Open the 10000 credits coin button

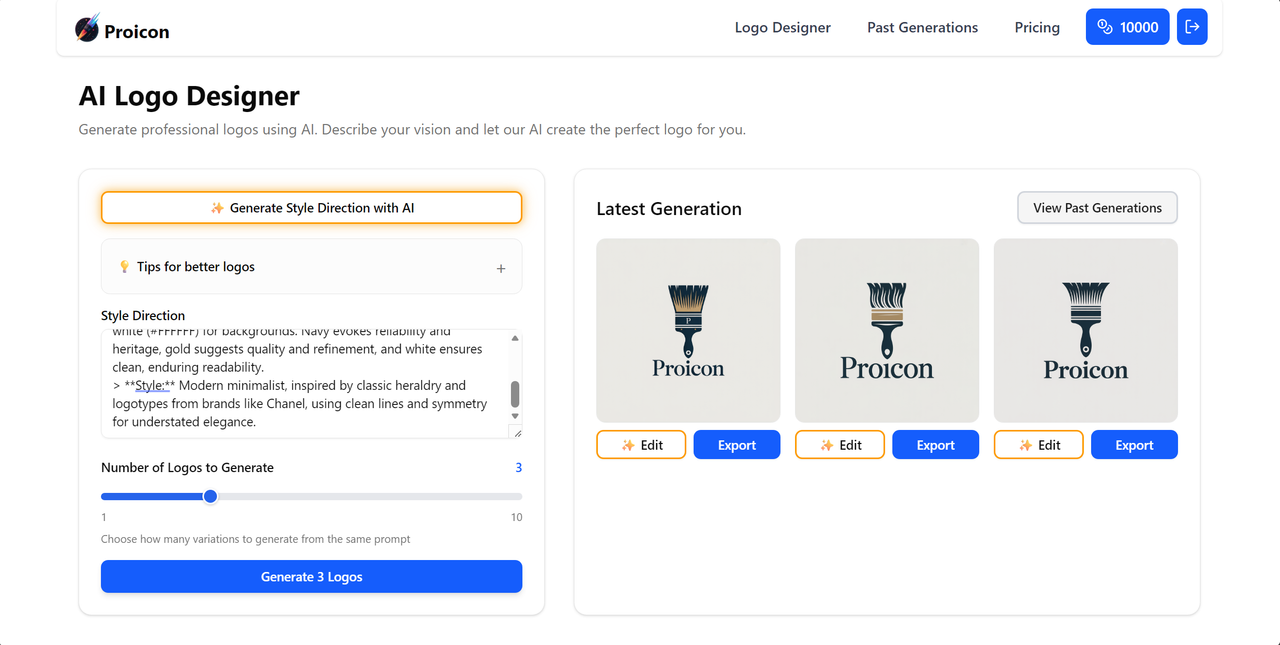click(1127, 27)
